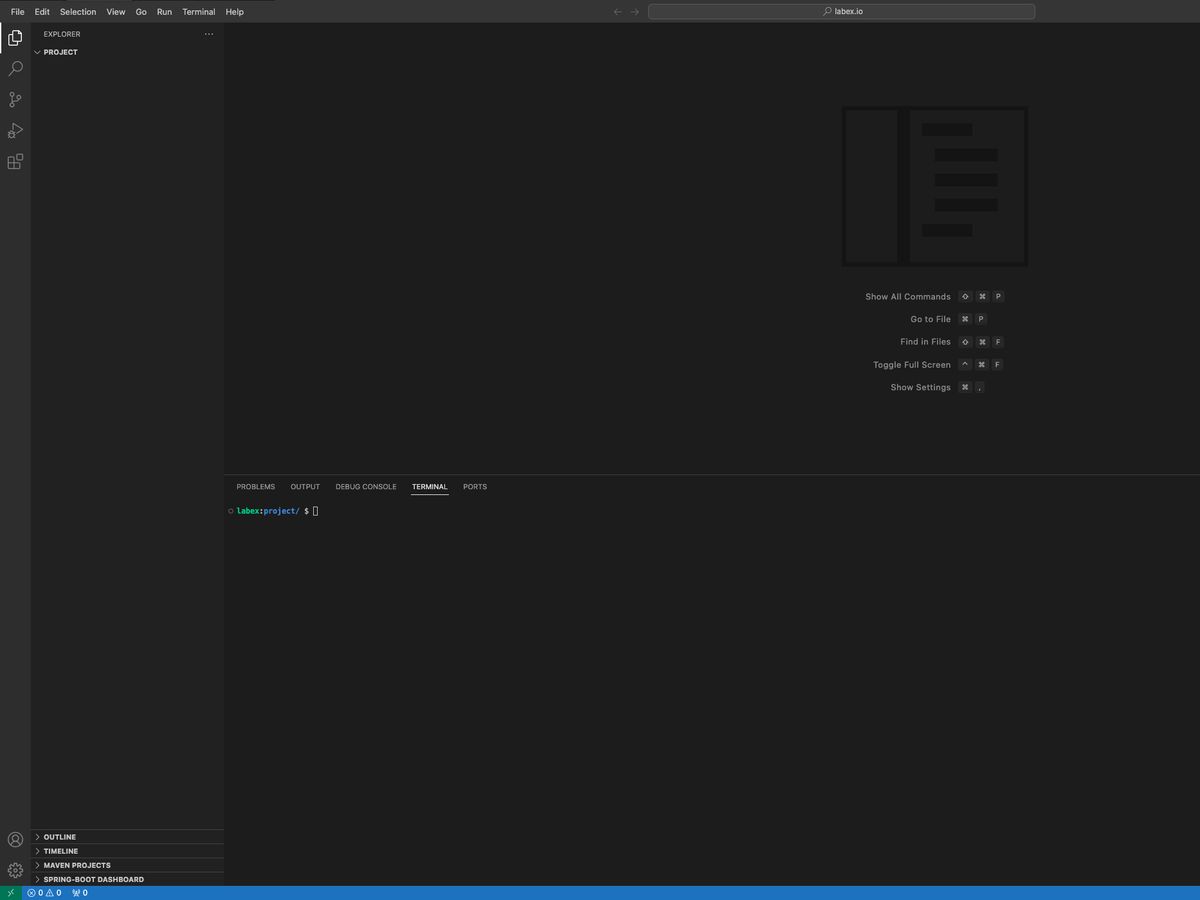Open the Accounts icon in the activity bar
Screen dimensions: 1200x900
(15, 839)
